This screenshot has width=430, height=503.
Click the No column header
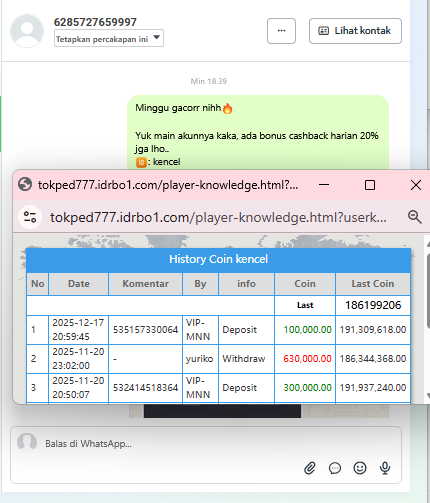point(38,284)
